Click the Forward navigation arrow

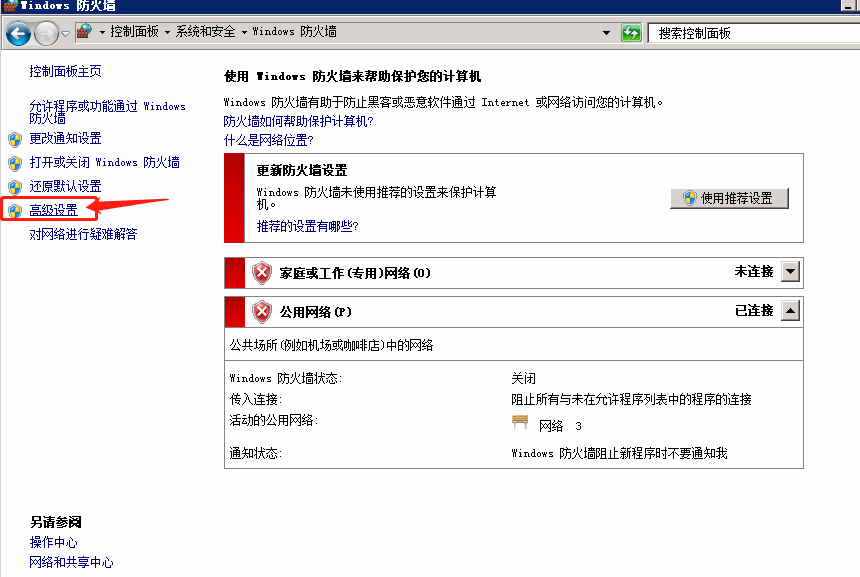tap(46, 33)
